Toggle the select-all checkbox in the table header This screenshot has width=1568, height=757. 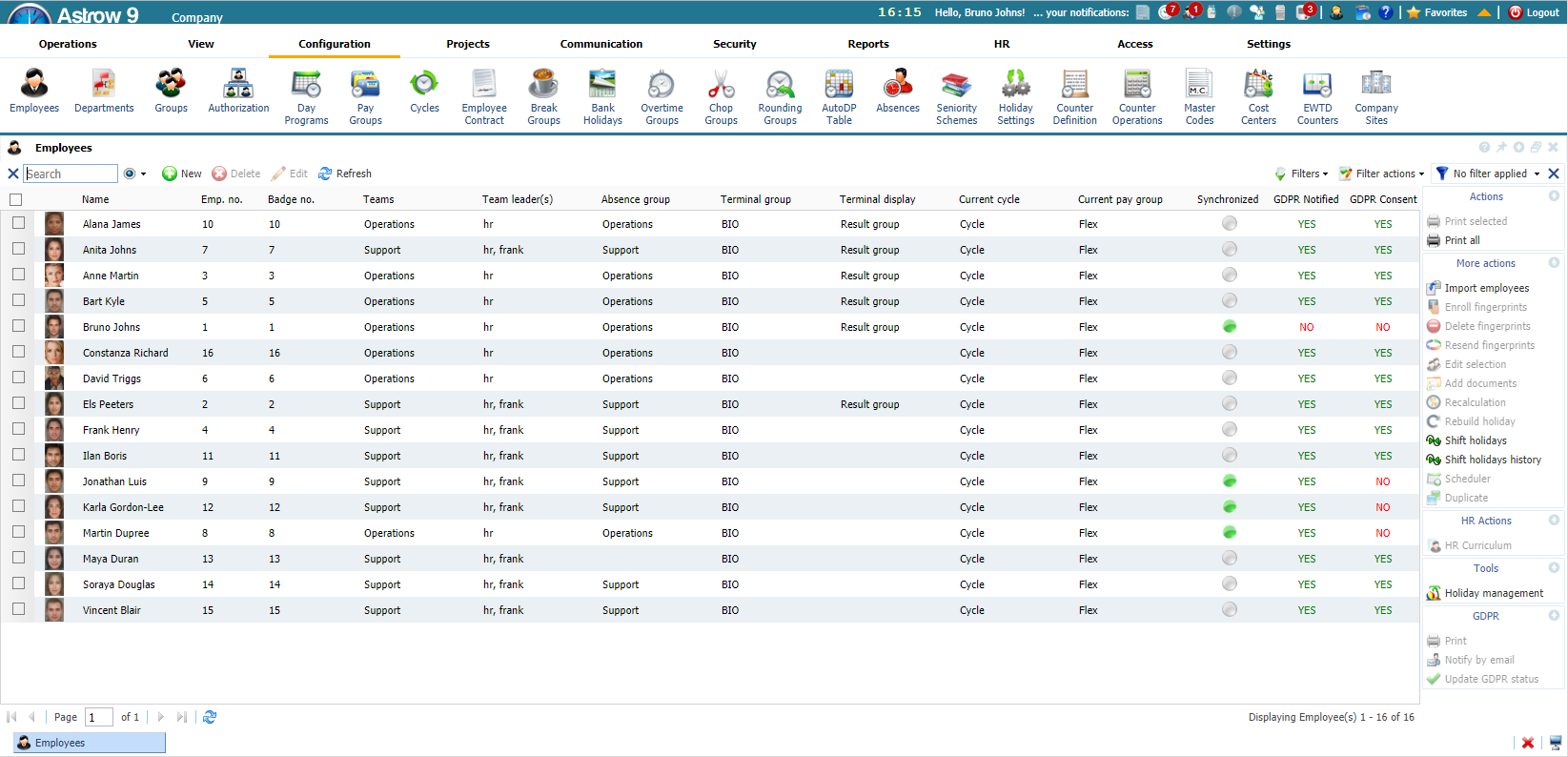coord(15,199)
